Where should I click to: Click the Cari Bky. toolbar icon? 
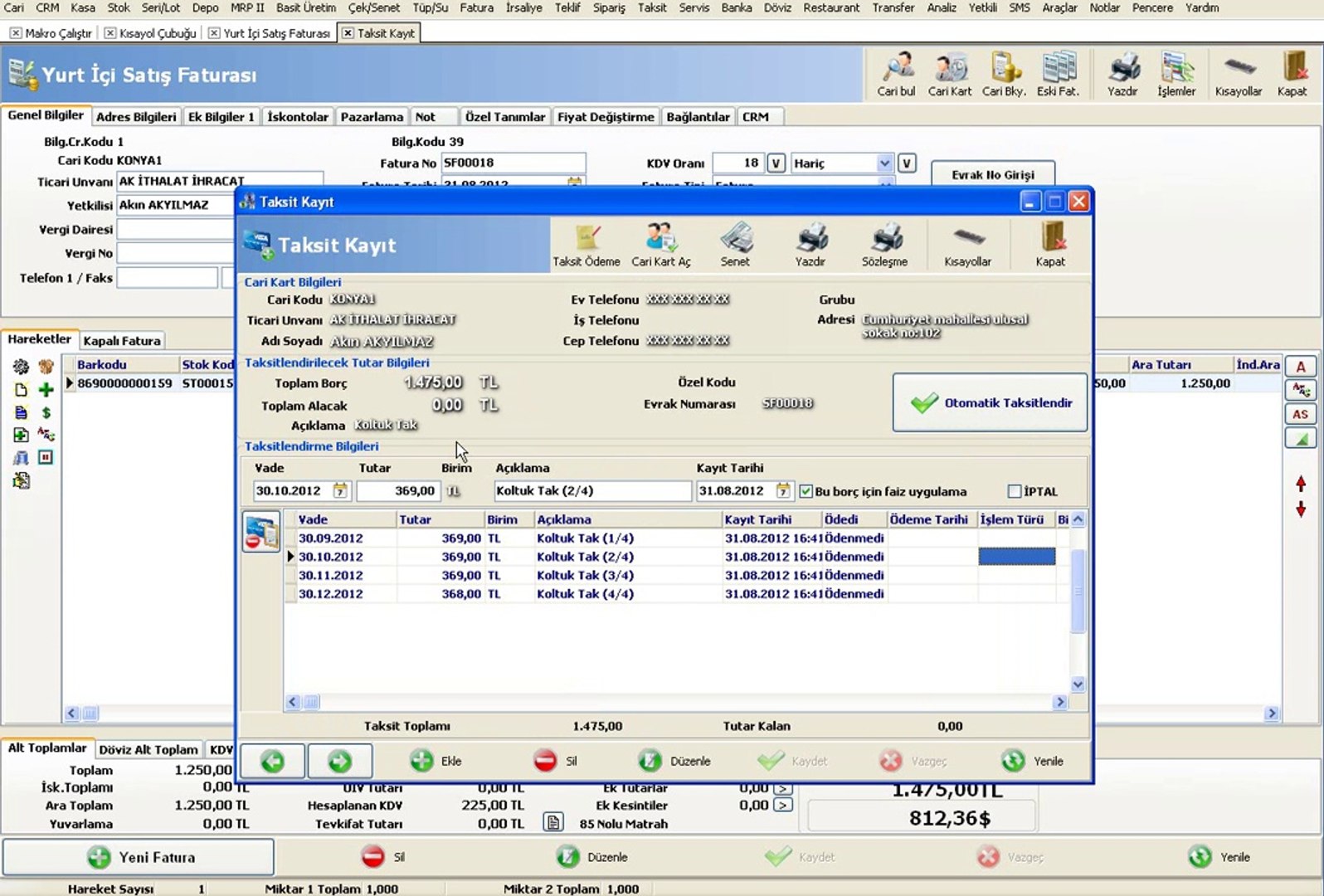tap(1005, 74)
